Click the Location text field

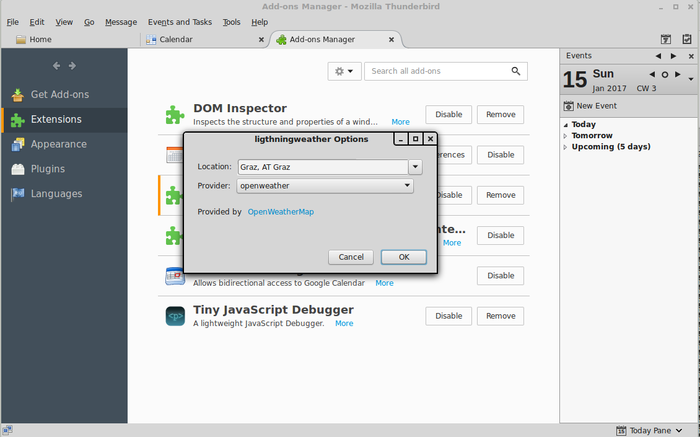[323, 167]
